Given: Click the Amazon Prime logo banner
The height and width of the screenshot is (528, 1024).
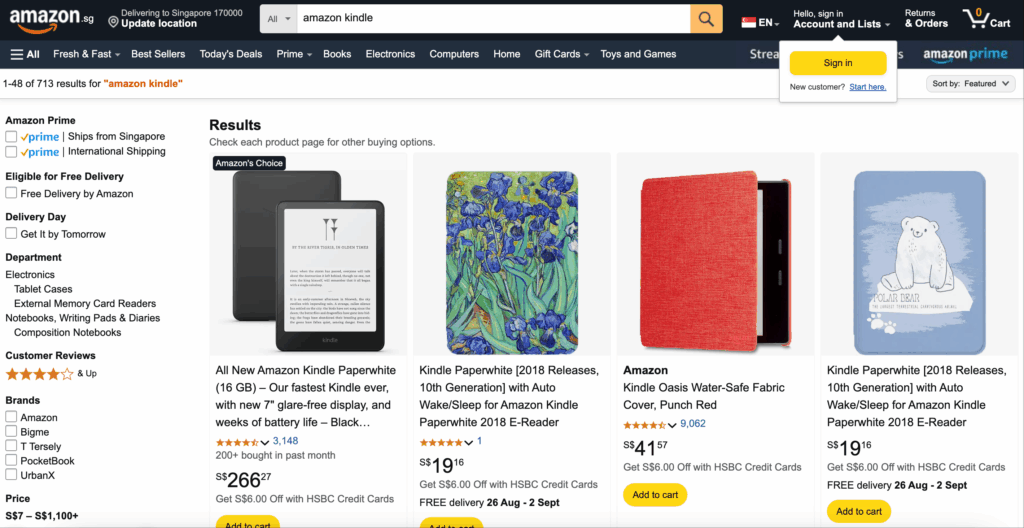Looking at the screenshot, I should coord(964,54).
